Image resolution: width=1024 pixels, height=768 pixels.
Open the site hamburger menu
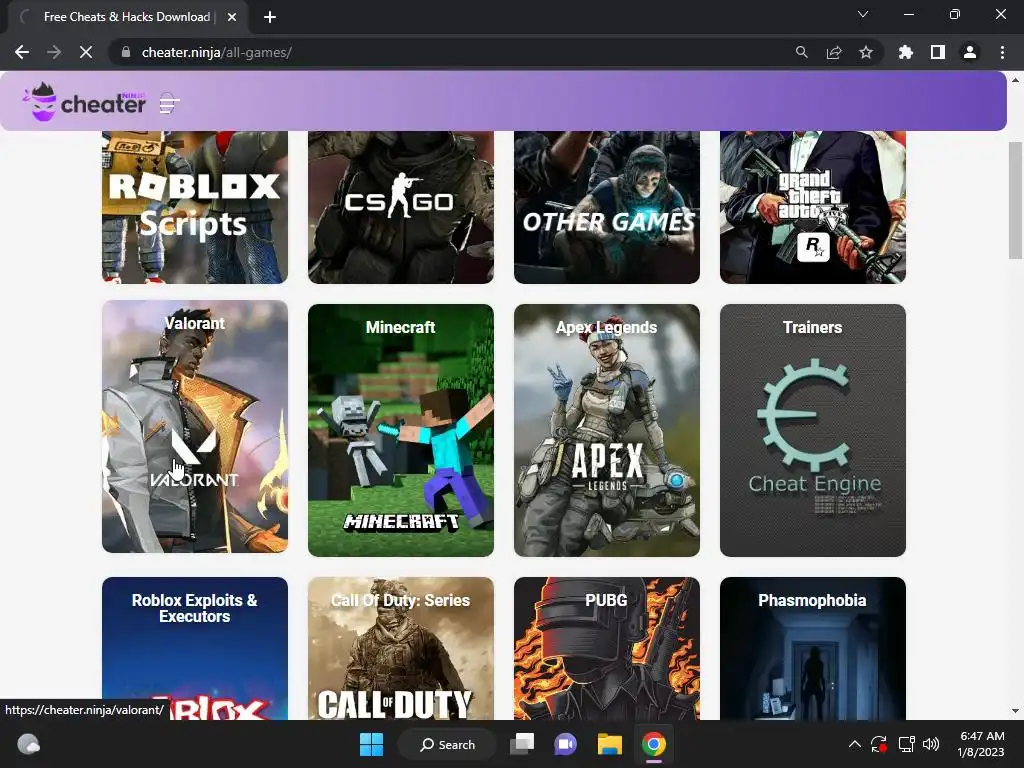coord(169,103)
